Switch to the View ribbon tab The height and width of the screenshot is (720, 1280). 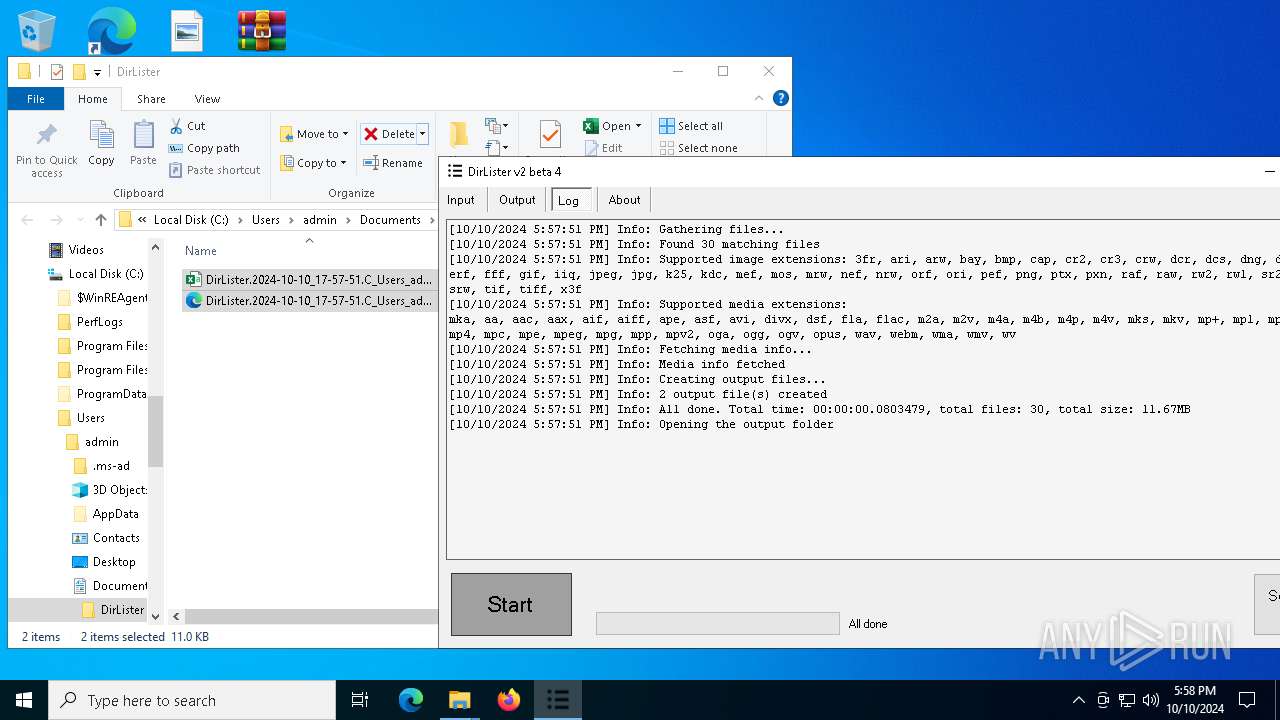[207, 99]
